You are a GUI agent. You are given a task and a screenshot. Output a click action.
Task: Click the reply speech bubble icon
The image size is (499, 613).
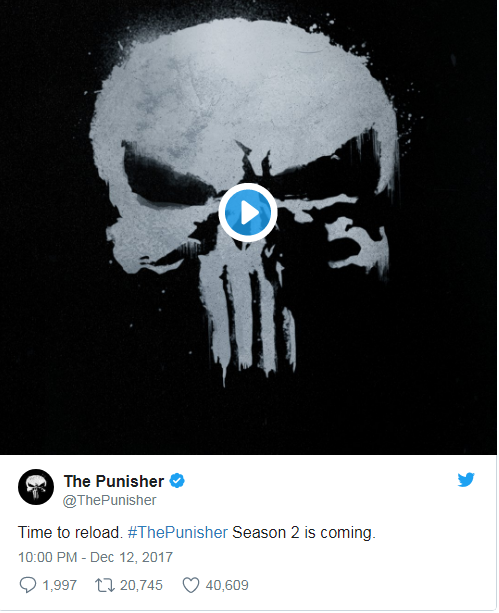[27, 585]
